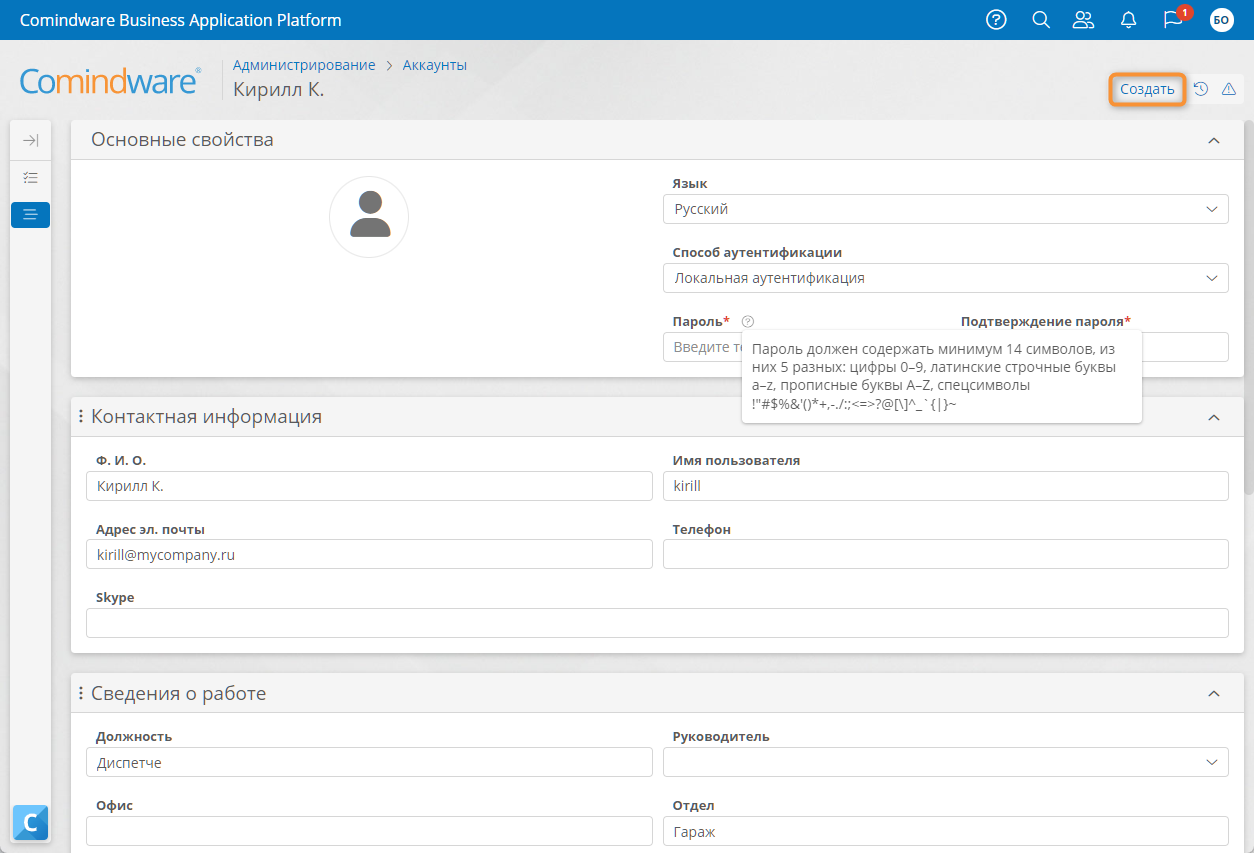Click the Телефон input field
Screen dimensions: 1254x853
945,554
